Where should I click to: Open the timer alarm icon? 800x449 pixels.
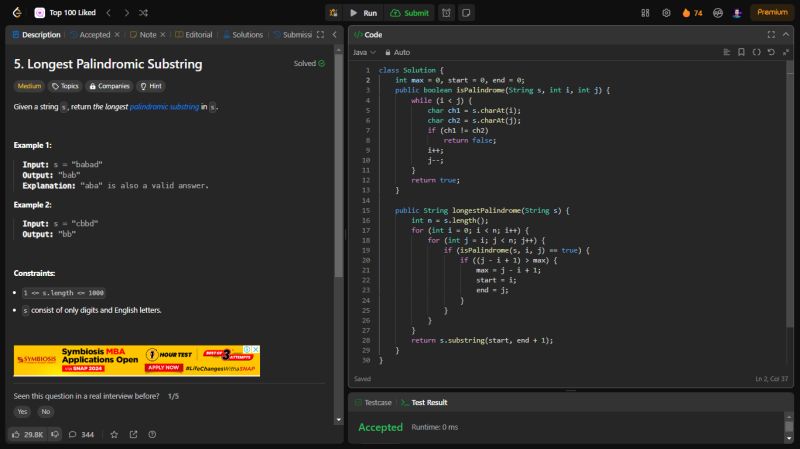pyautogui.click(x=446, y=13)
